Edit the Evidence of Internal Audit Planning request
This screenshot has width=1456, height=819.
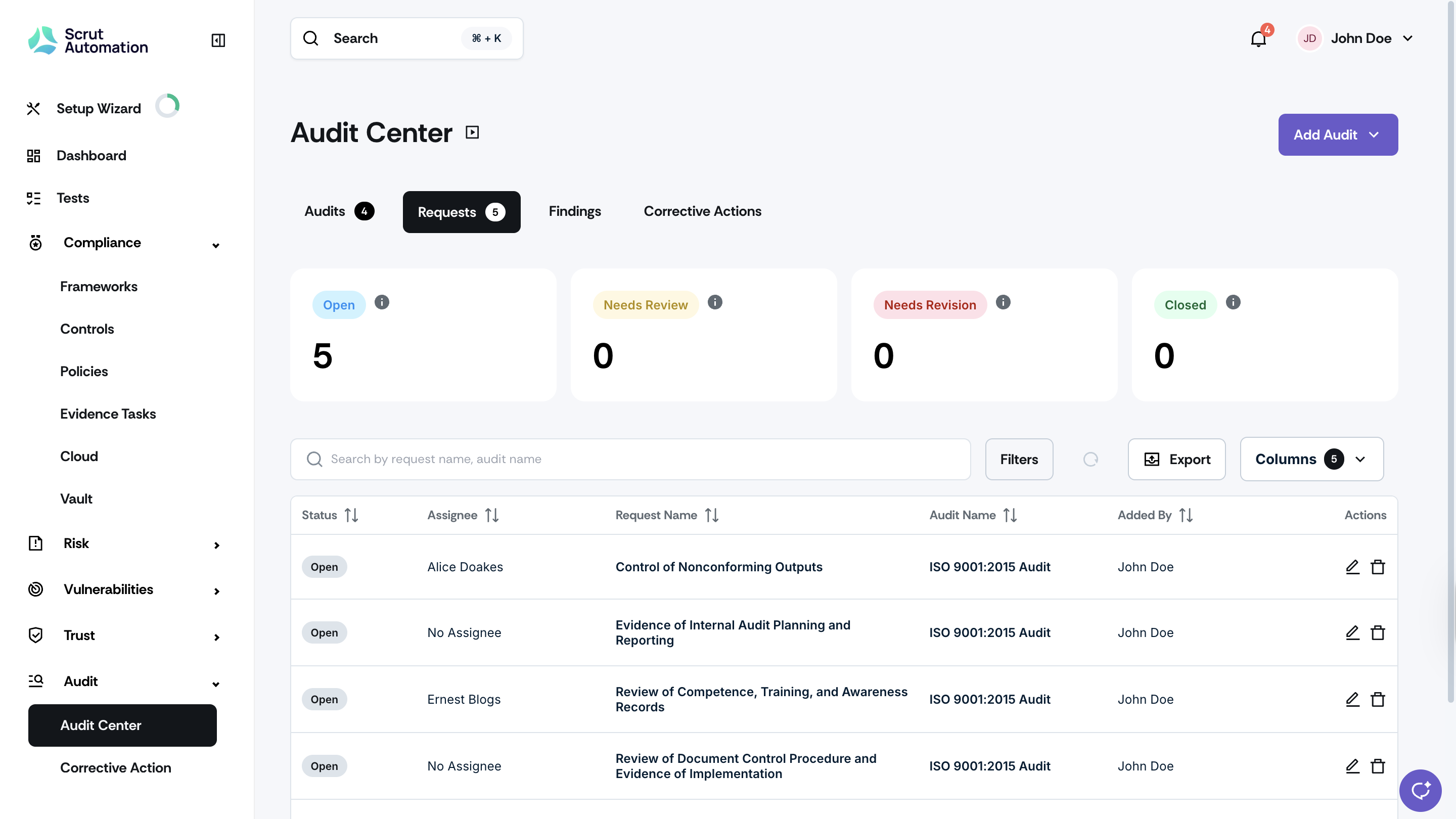(x=1352, y=632)
